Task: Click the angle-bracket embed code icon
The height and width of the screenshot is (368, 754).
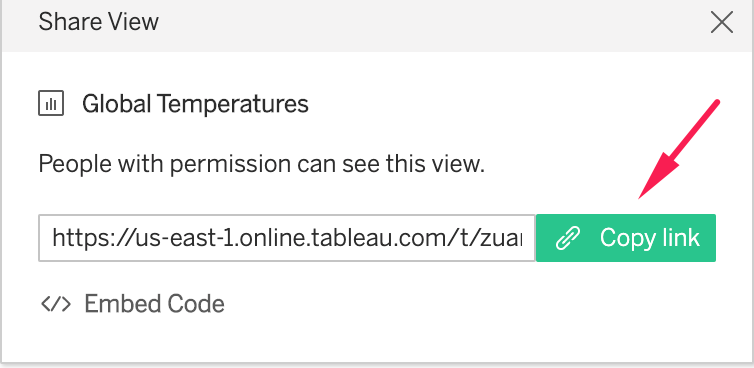Action: 56,304
